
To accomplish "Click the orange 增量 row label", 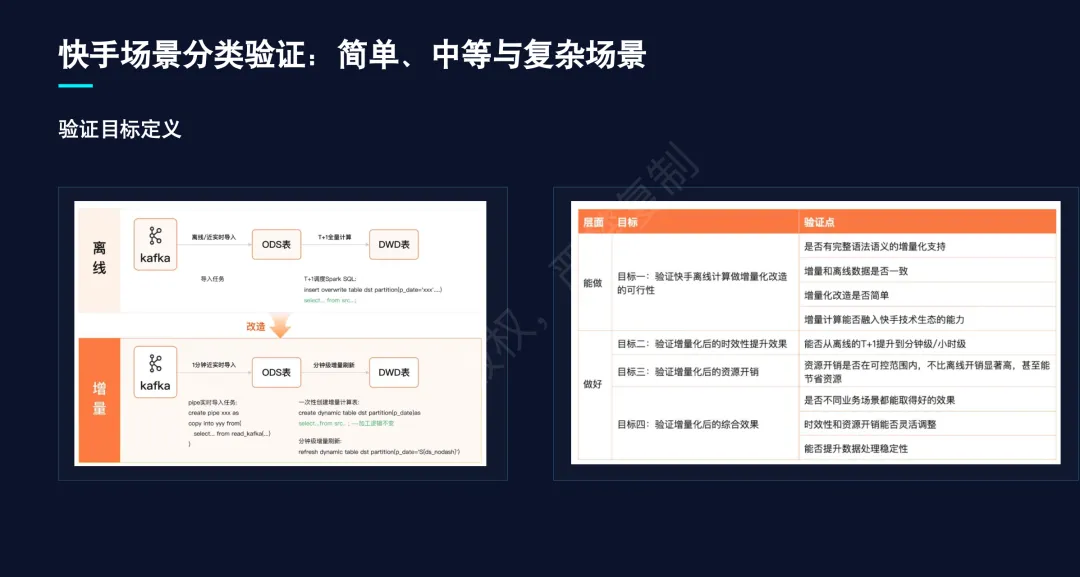I will (x=99, y=399).
